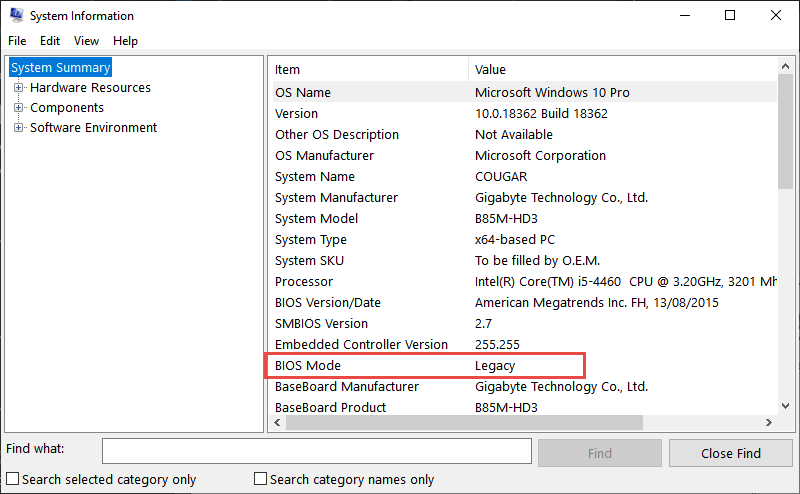
Task: Open the Help menu
Action: (x=126, y=41)
